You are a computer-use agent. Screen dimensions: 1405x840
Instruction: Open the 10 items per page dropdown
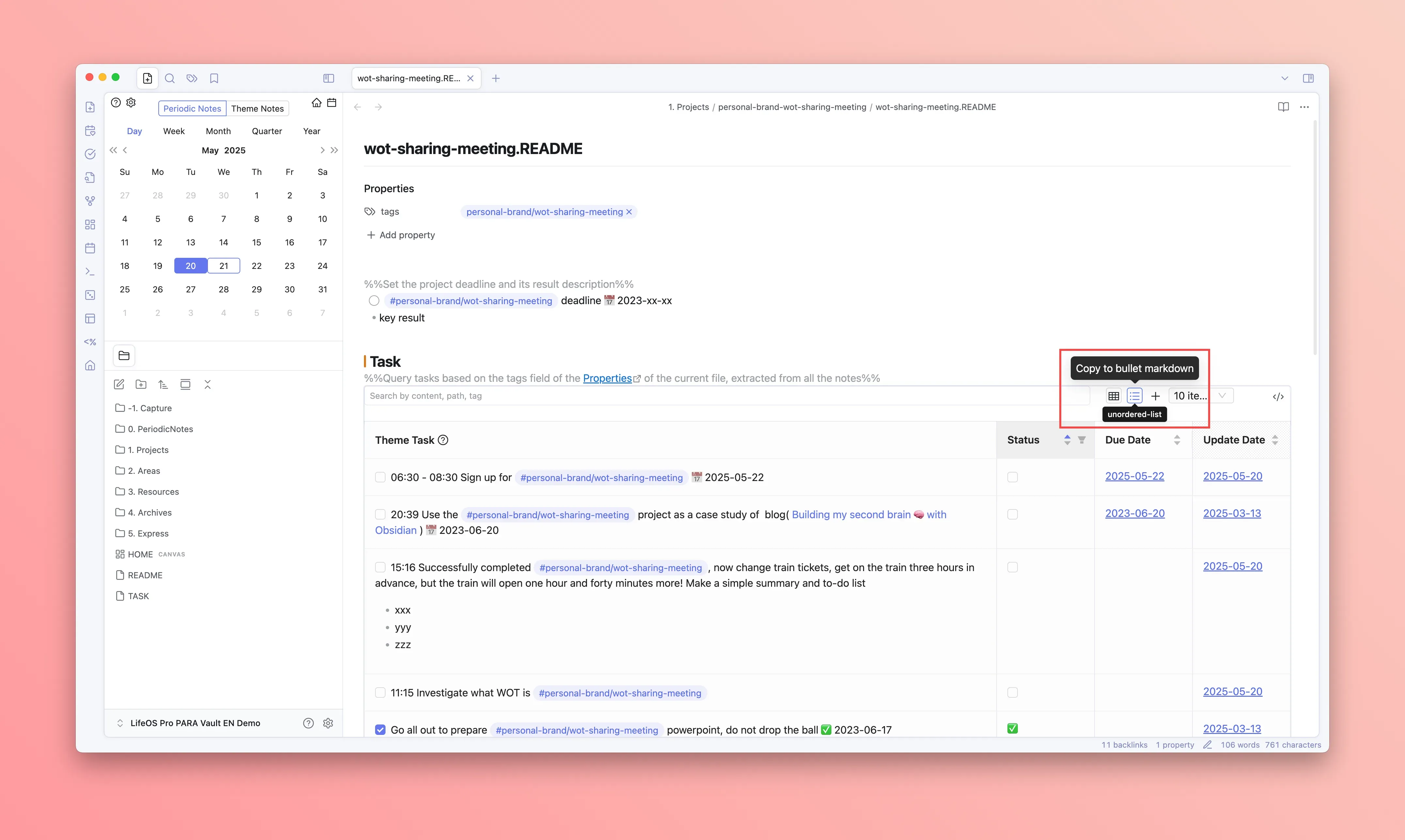point(1200,396)
